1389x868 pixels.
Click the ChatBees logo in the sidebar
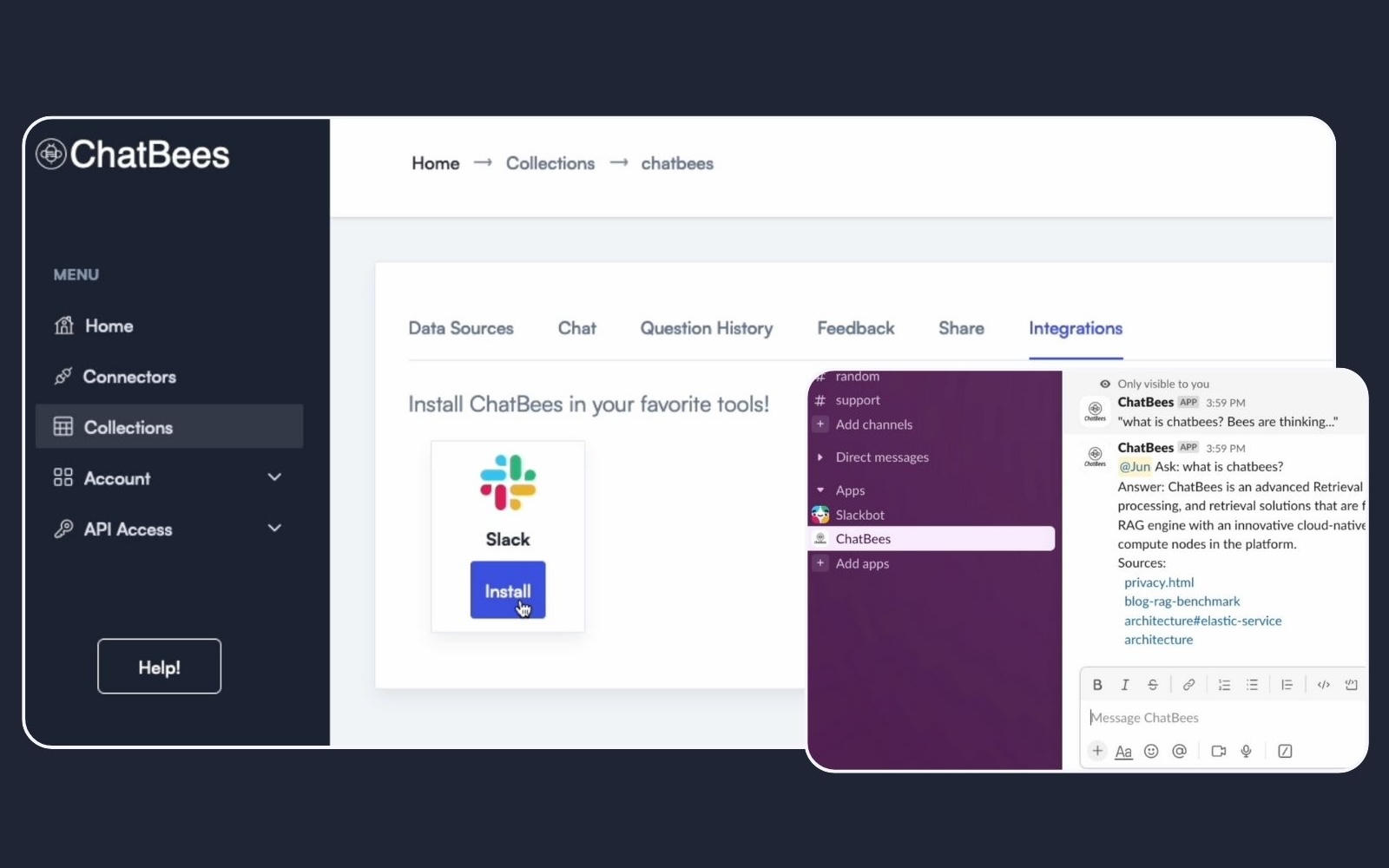(133, 155)
